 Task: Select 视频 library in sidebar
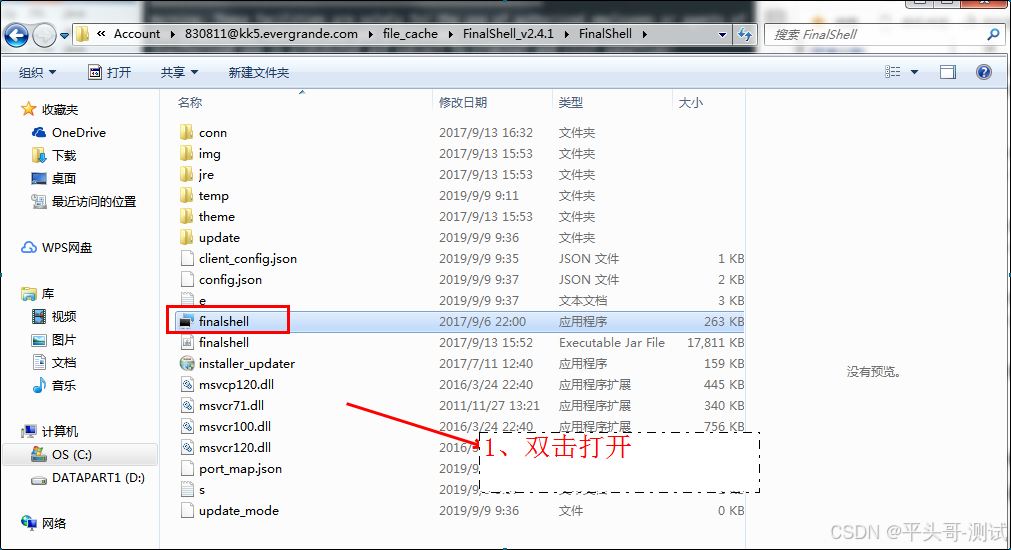click(54, 317)
